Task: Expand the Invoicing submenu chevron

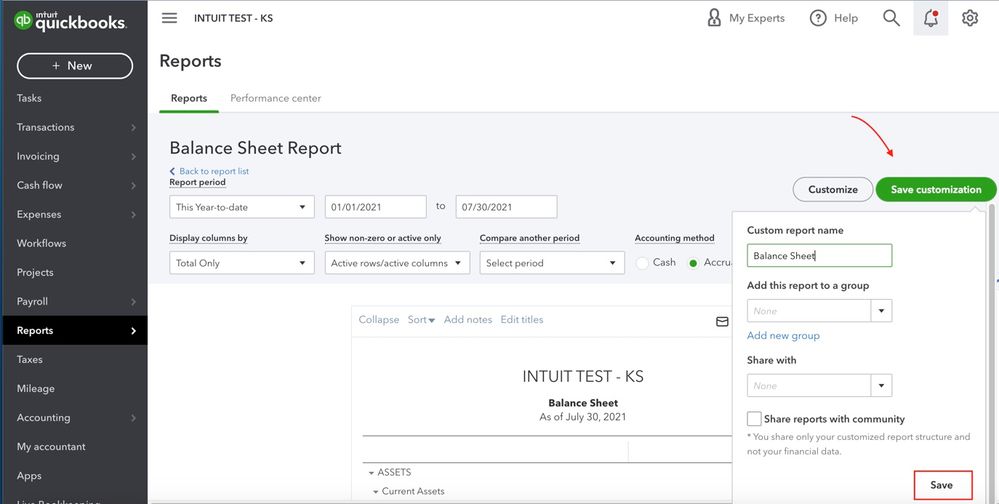Action: pos(133,156)
